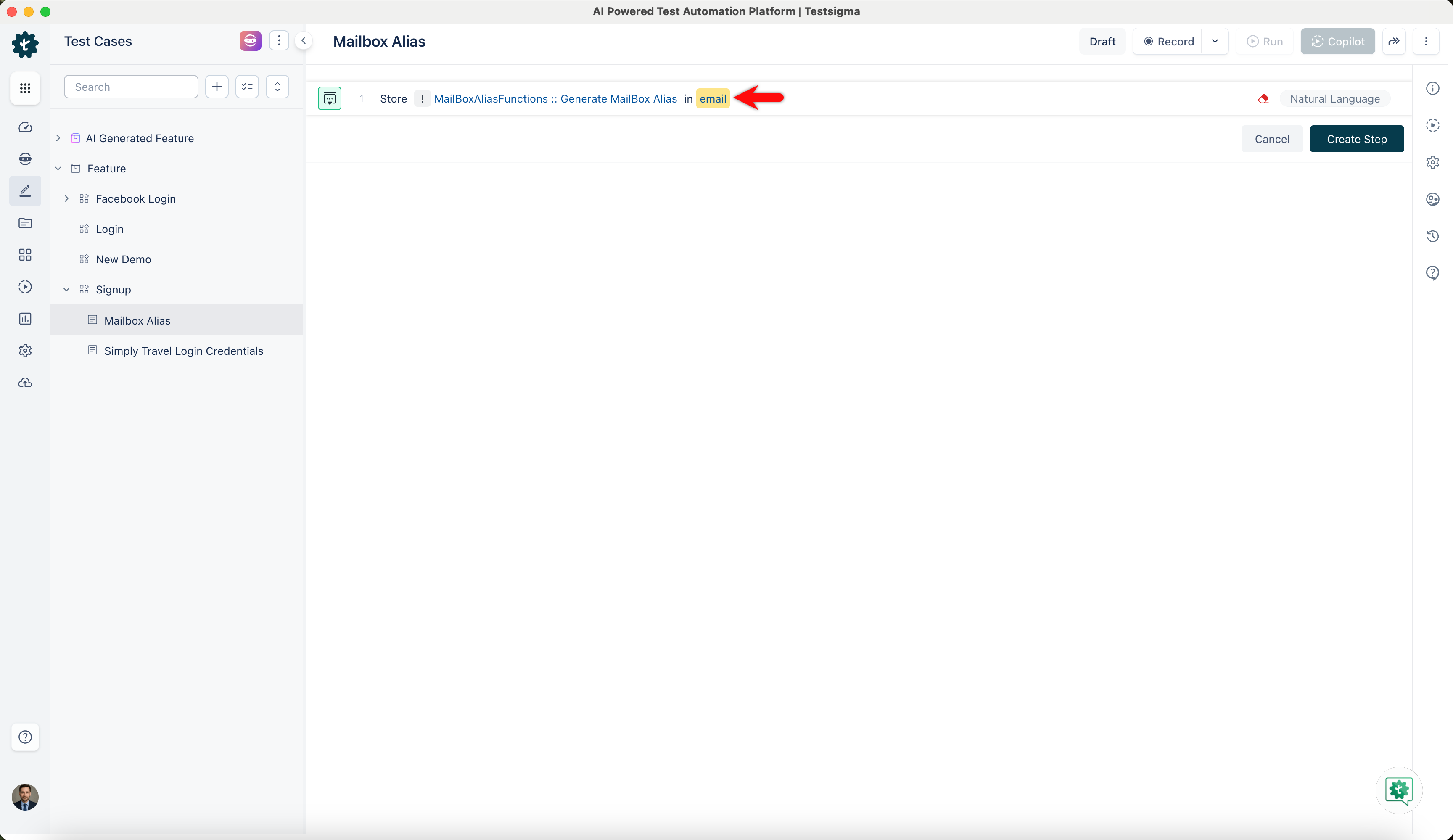Open the Mailbox Alias test case
Screen dimensions: 1453x840
[x=177, y=320]
